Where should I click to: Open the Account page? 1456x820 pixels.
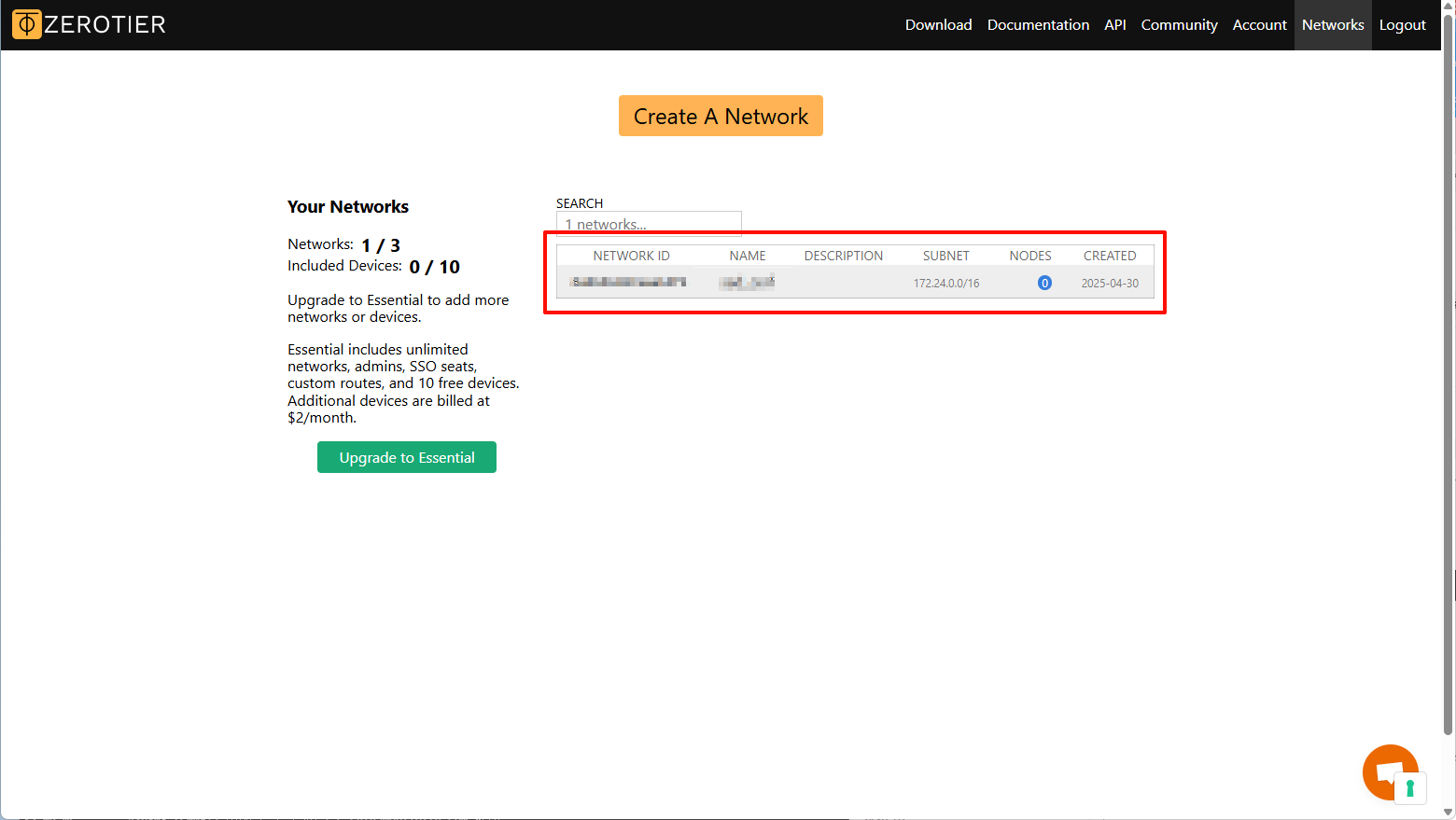[1259, 25]
